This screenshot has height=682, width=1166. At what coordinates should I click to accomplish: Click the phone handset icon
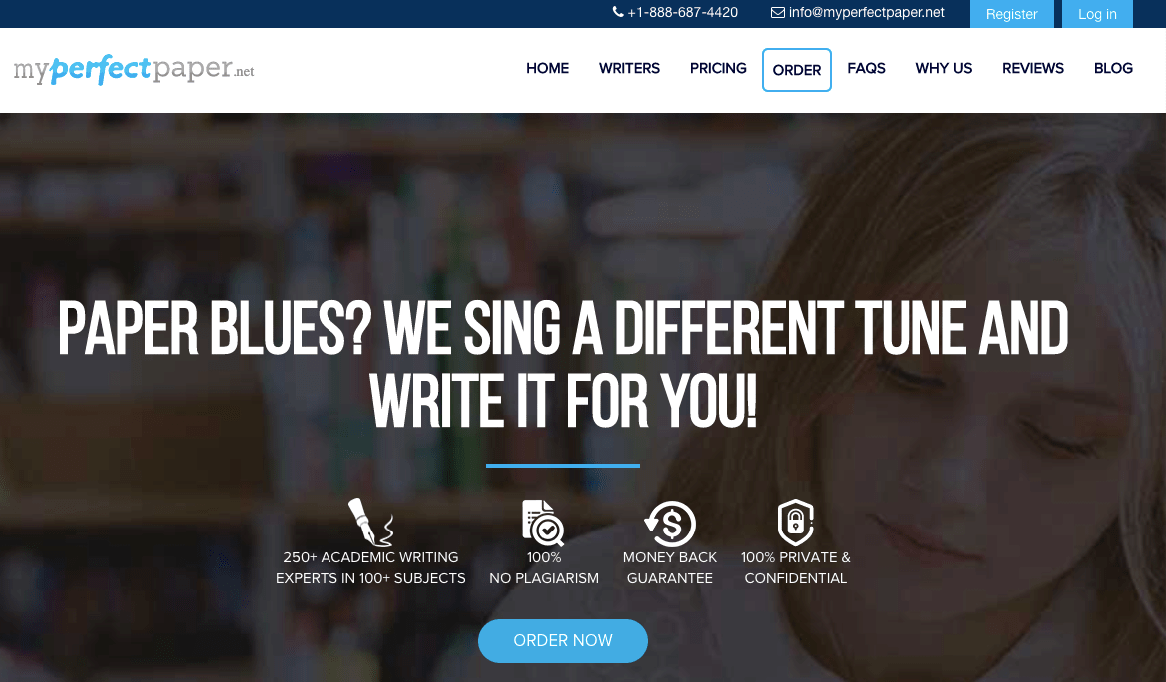coord(618,12)
